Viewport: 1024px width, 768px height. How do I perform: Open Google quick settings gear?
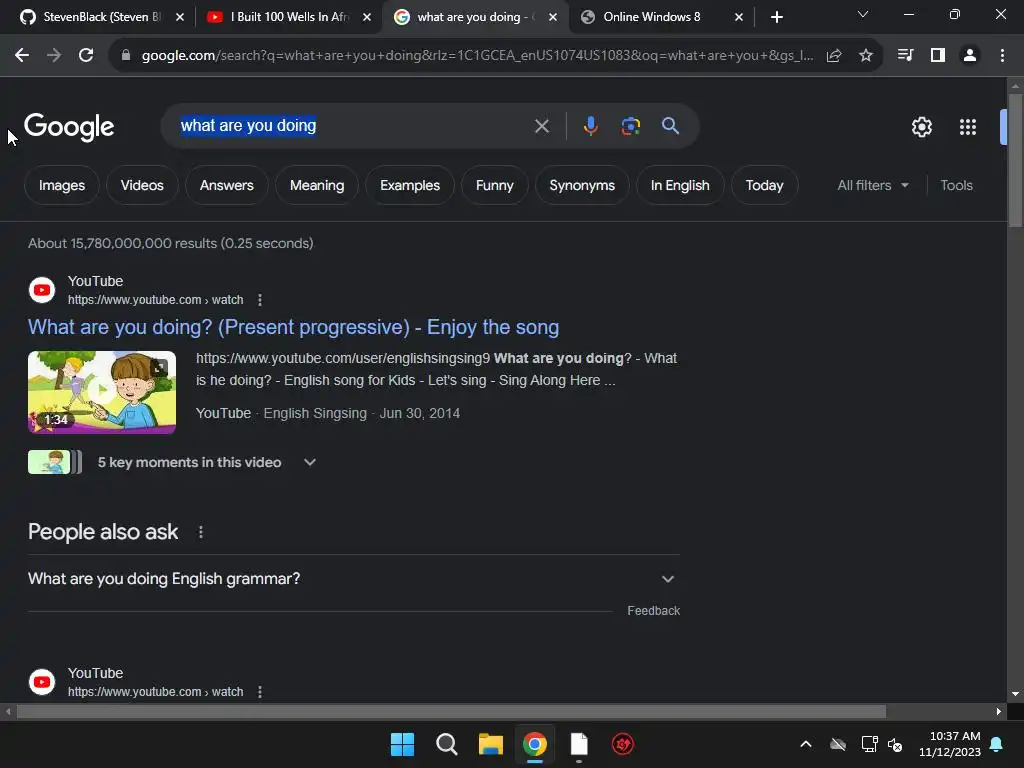[x=921, y=127]
